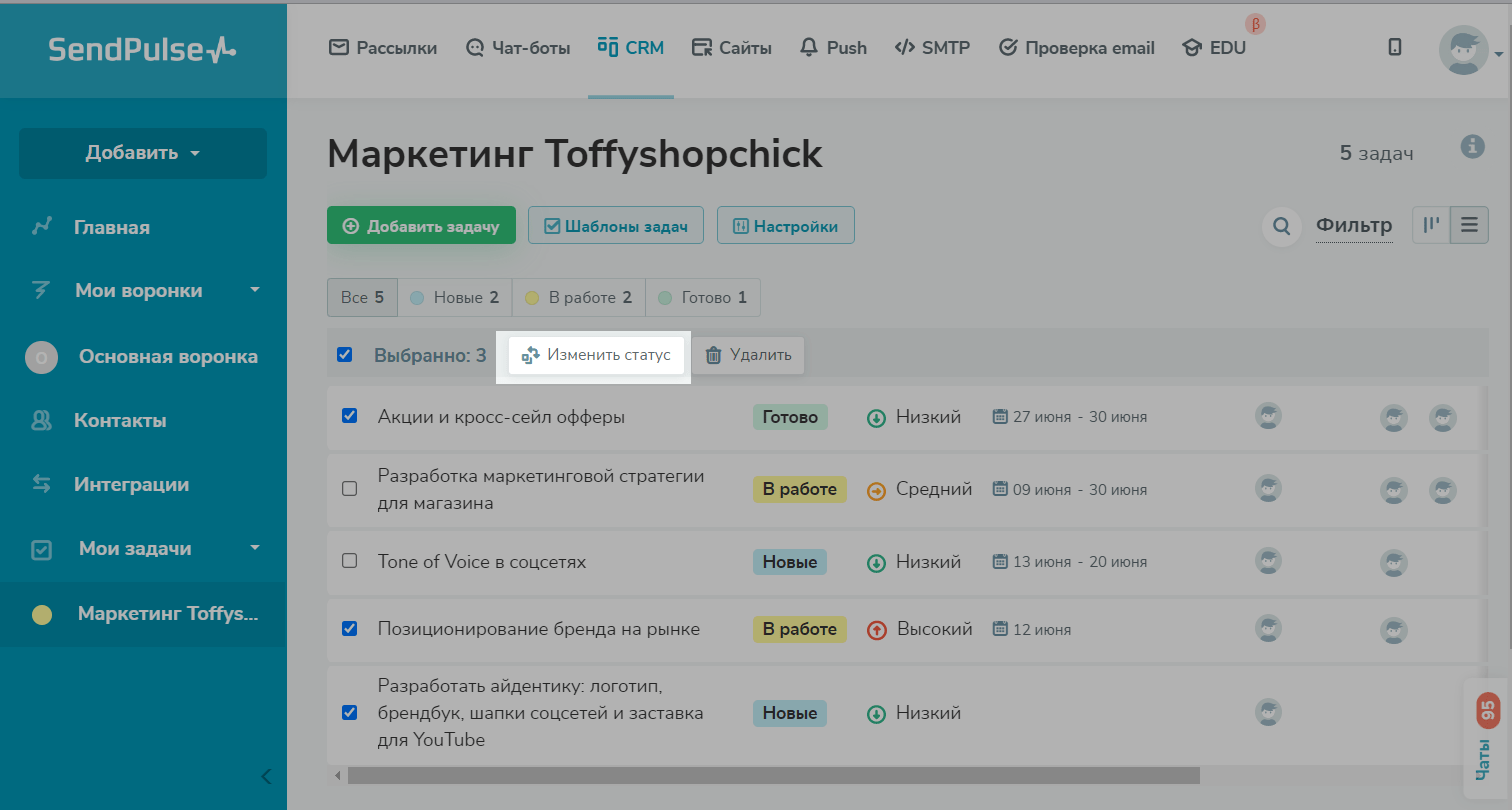1512x810 pixels.
Task: Click the assignee avatar in Разработать айдентику row
Action: tap(1268, 713)
